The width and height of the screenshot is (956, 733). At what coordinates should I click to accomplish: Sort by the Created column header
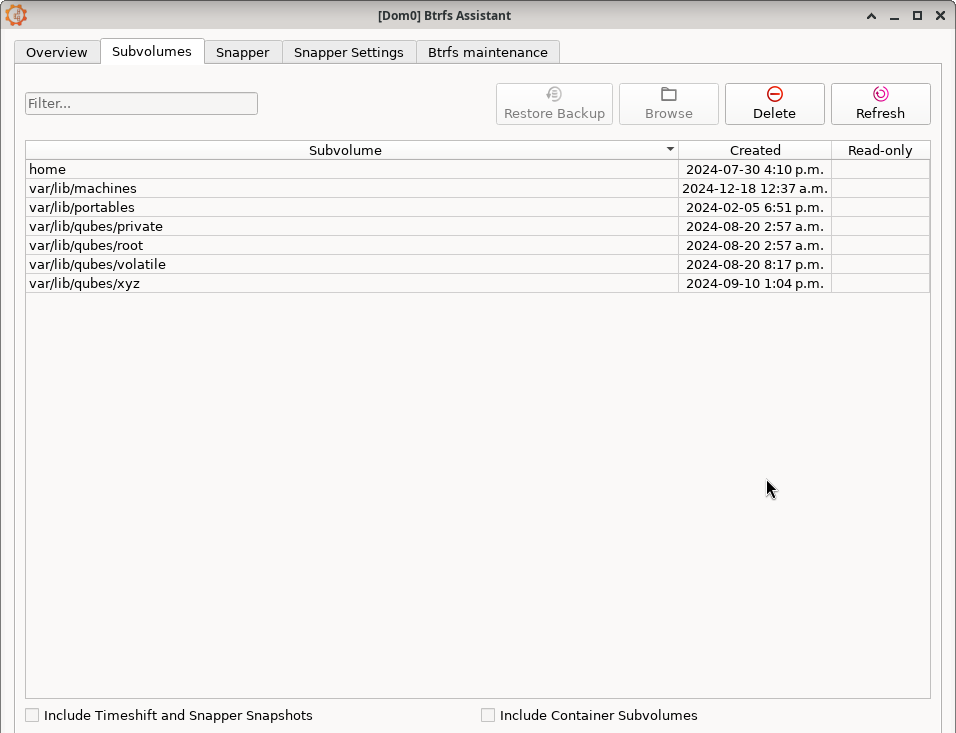click(x=755, y=150)
